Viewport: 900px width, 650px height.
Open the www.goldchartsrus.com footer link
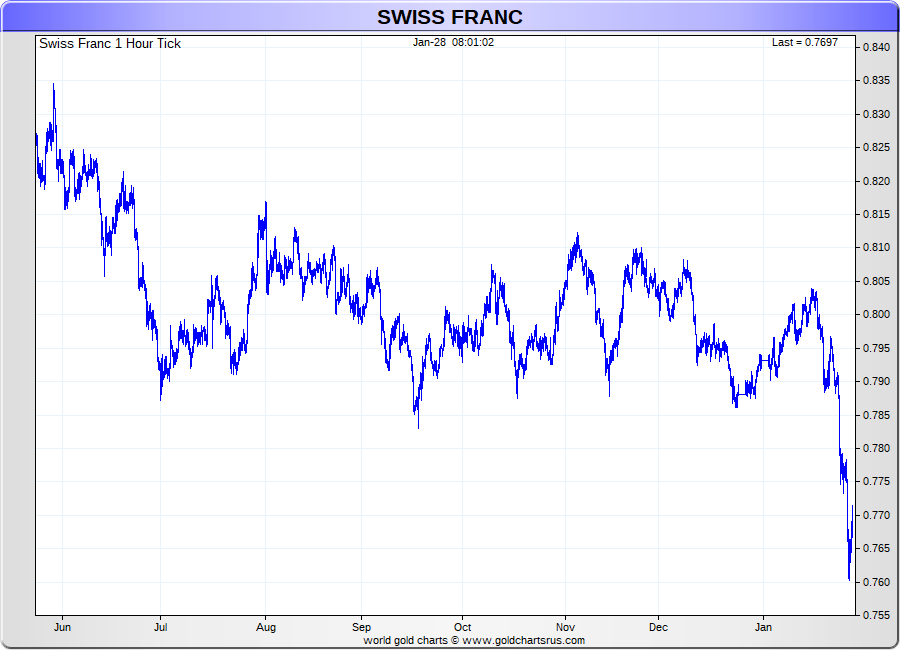523,640
